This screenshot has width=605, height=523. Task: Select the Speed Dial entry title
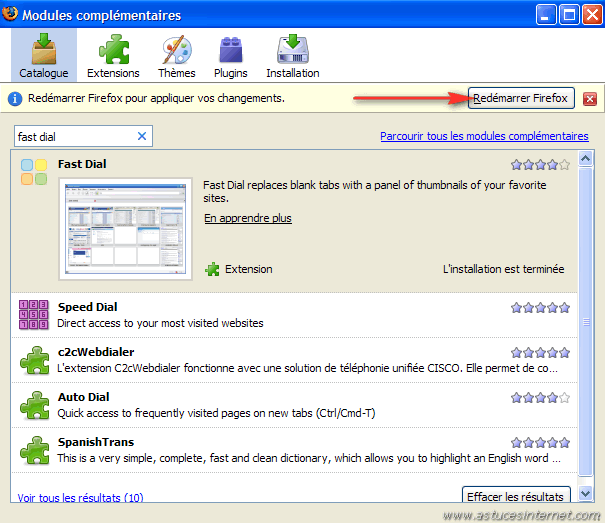(x=88, y=307)
